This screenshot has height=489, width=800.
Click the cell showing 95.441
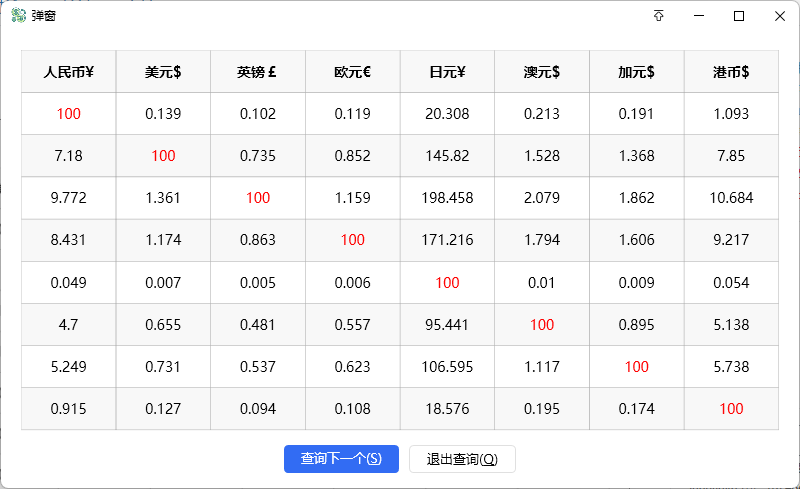(447, 325)
